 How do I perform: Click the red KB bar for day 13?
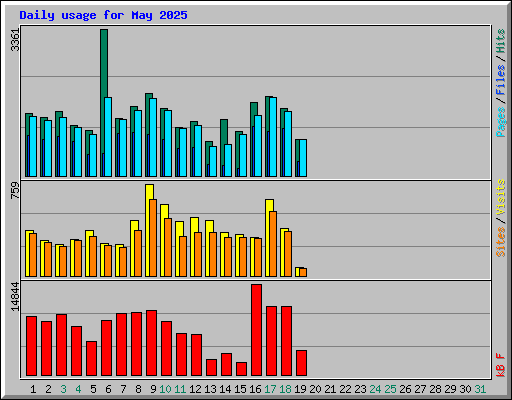coord(211,367)
